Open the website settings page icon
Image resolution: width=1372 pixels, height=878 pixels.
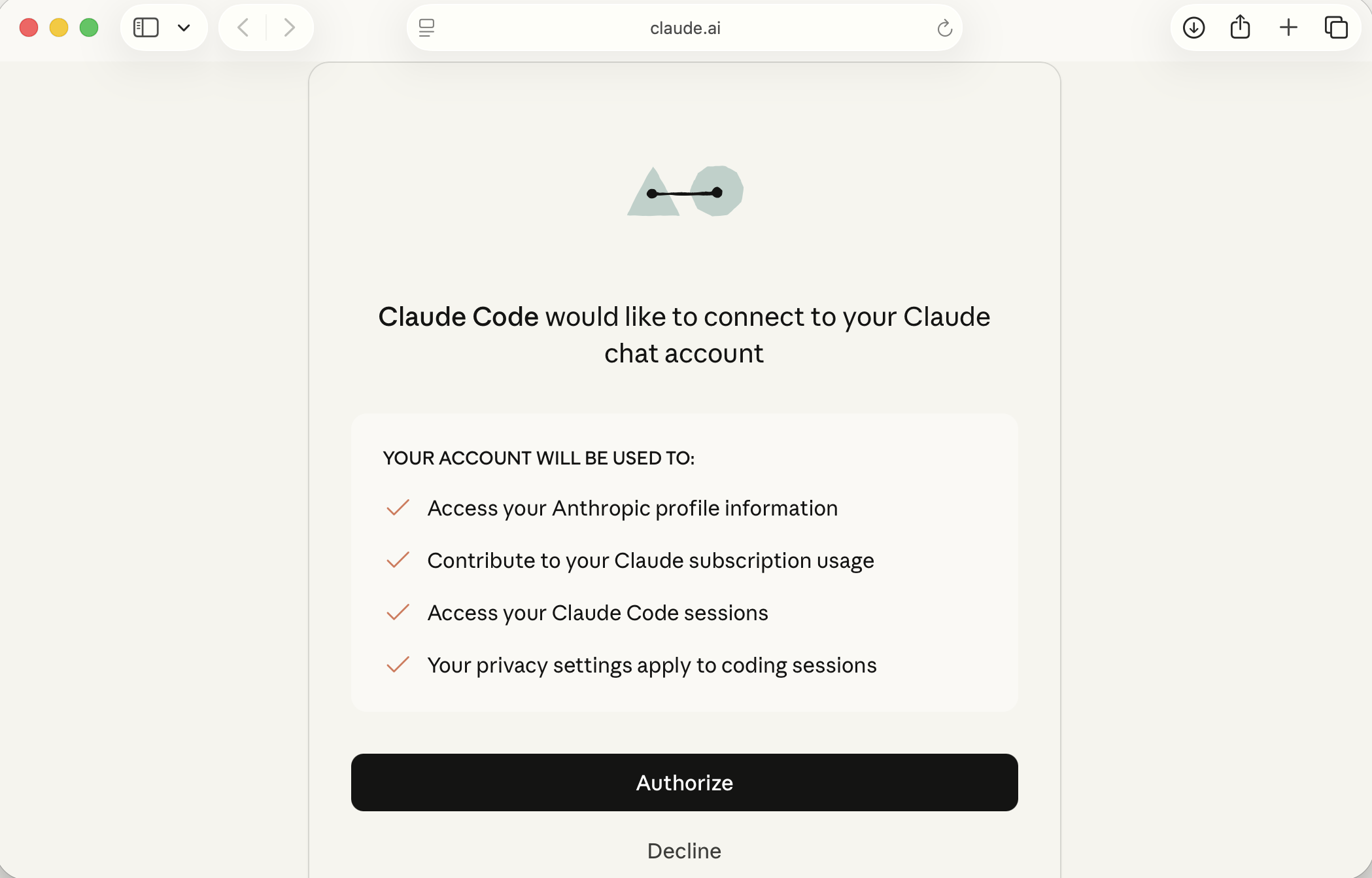(426, 27)
